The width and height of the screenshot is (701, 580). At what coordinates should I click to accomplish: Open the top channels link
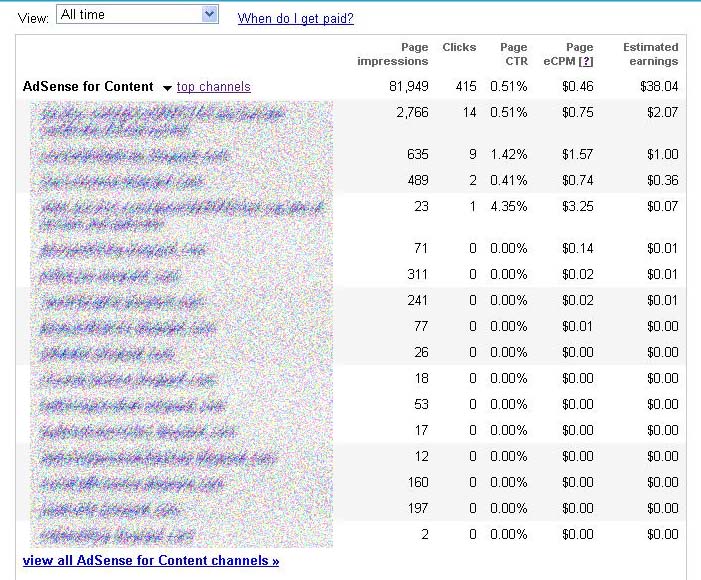[214, 86]
